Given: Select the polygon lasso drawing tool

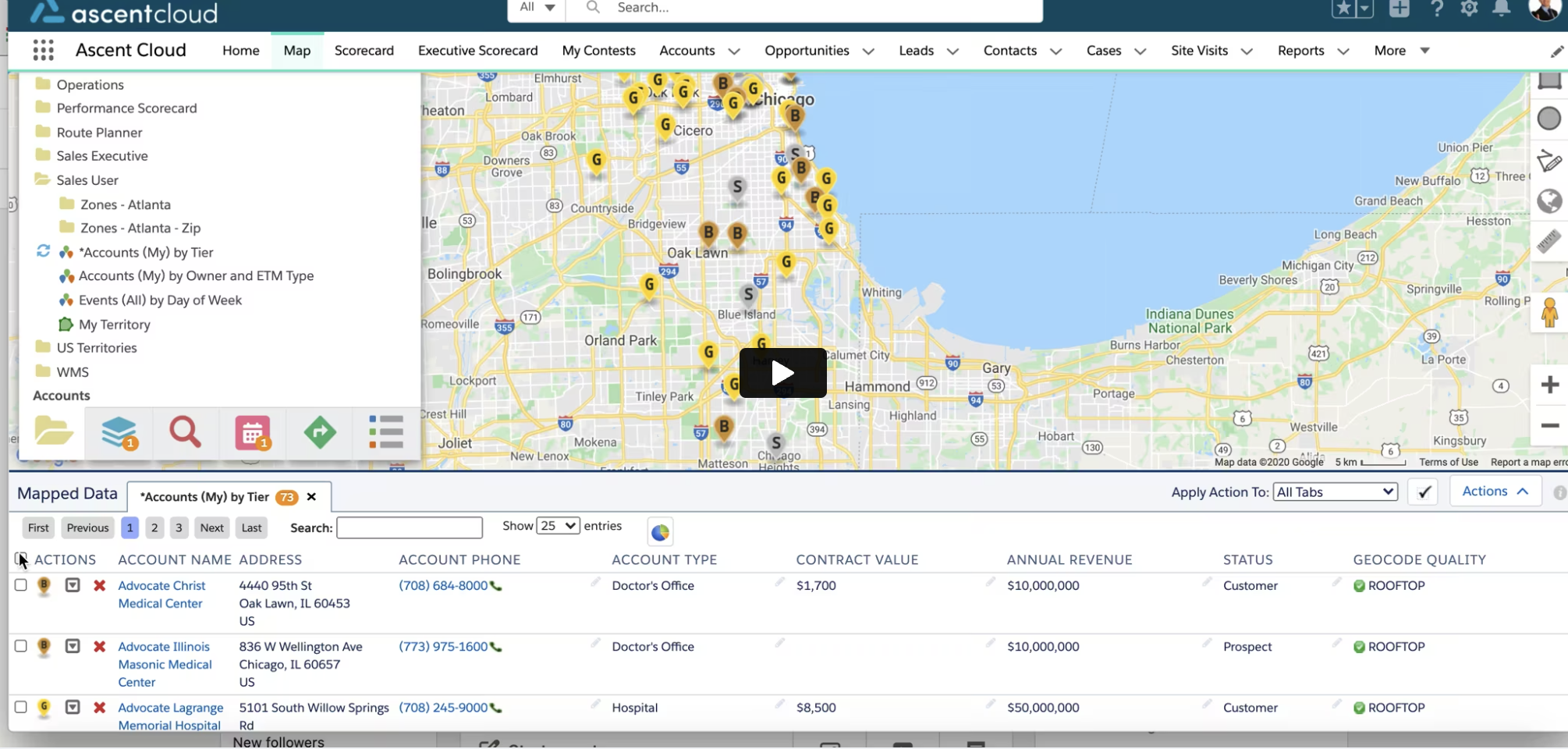Looking at the screenshot, I should [1549, 161].
